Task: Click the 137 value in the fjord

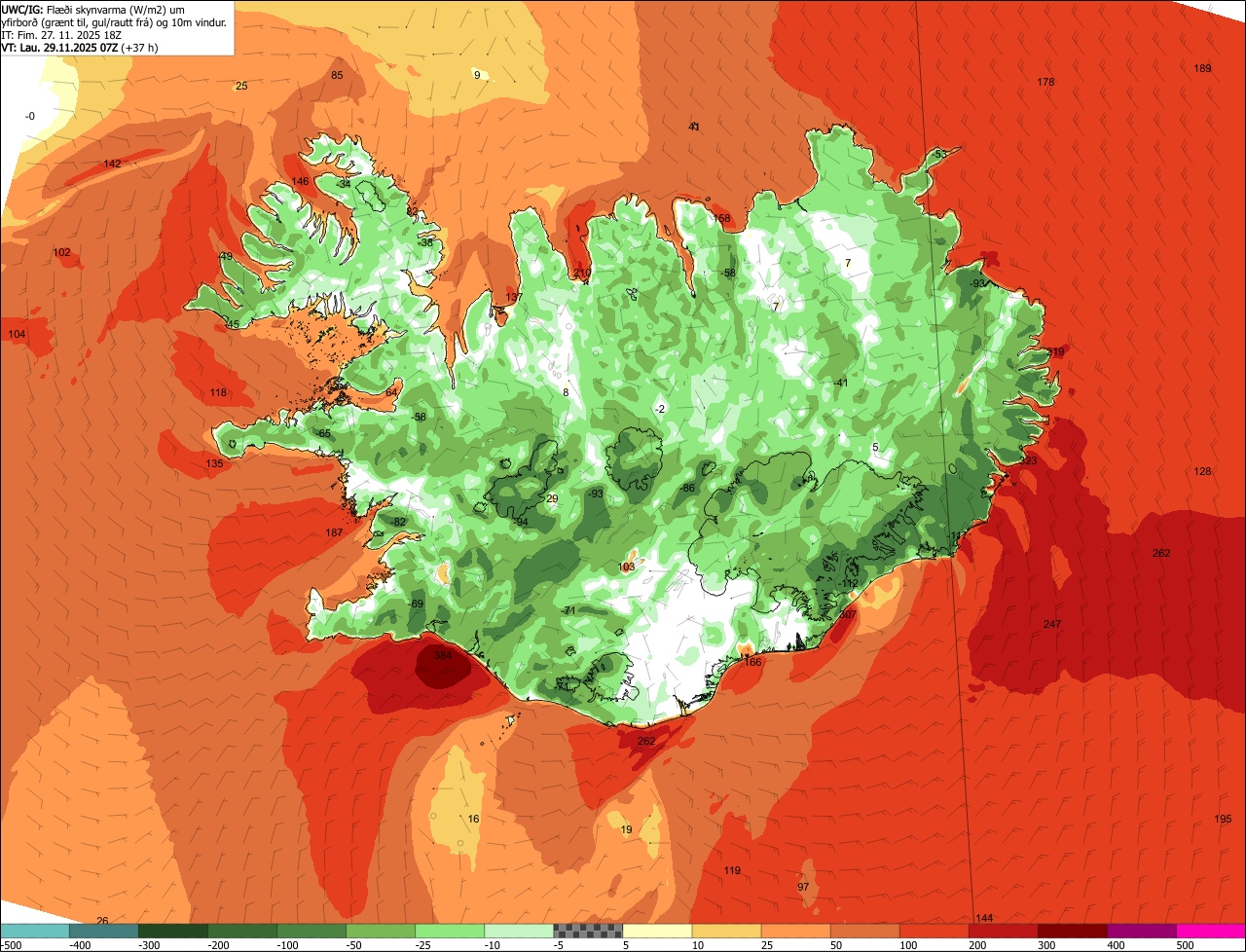Action: [514, 297]
